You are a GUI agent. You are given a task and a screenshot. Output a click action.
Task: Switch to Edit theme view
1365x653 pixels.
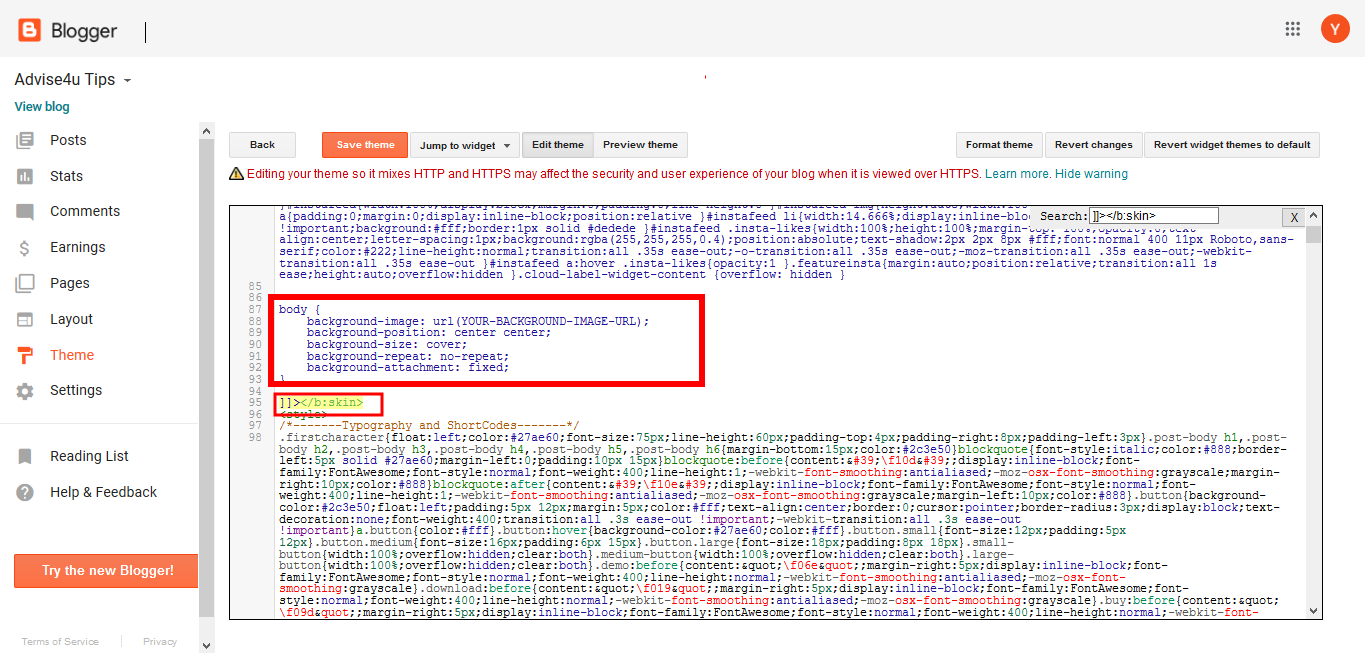[x=557, y=144]
